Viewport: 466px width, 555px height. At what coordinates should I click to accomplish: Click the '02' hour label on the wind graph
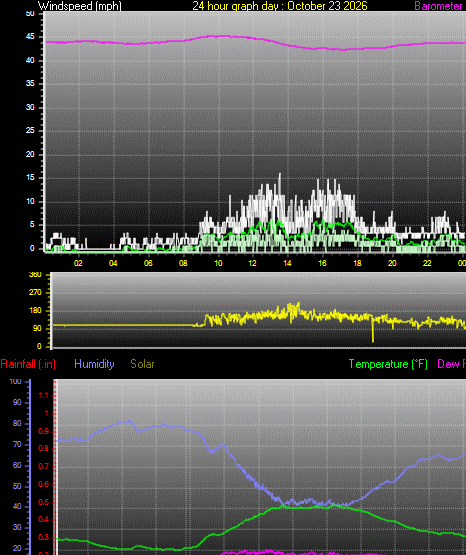(78, 263)
